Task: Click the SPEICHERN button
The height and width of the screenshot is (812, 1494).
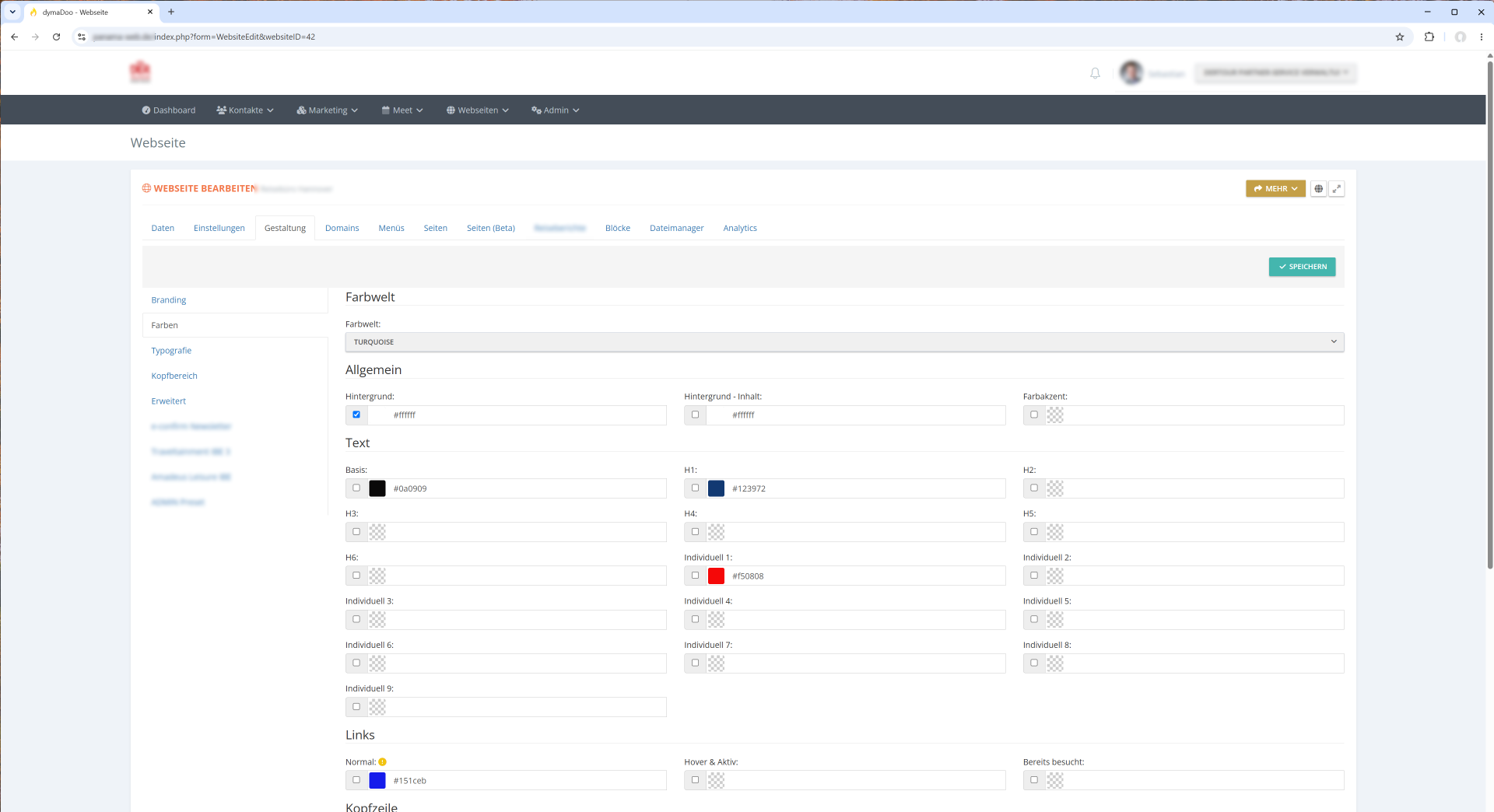Action: click(1302, 267)
